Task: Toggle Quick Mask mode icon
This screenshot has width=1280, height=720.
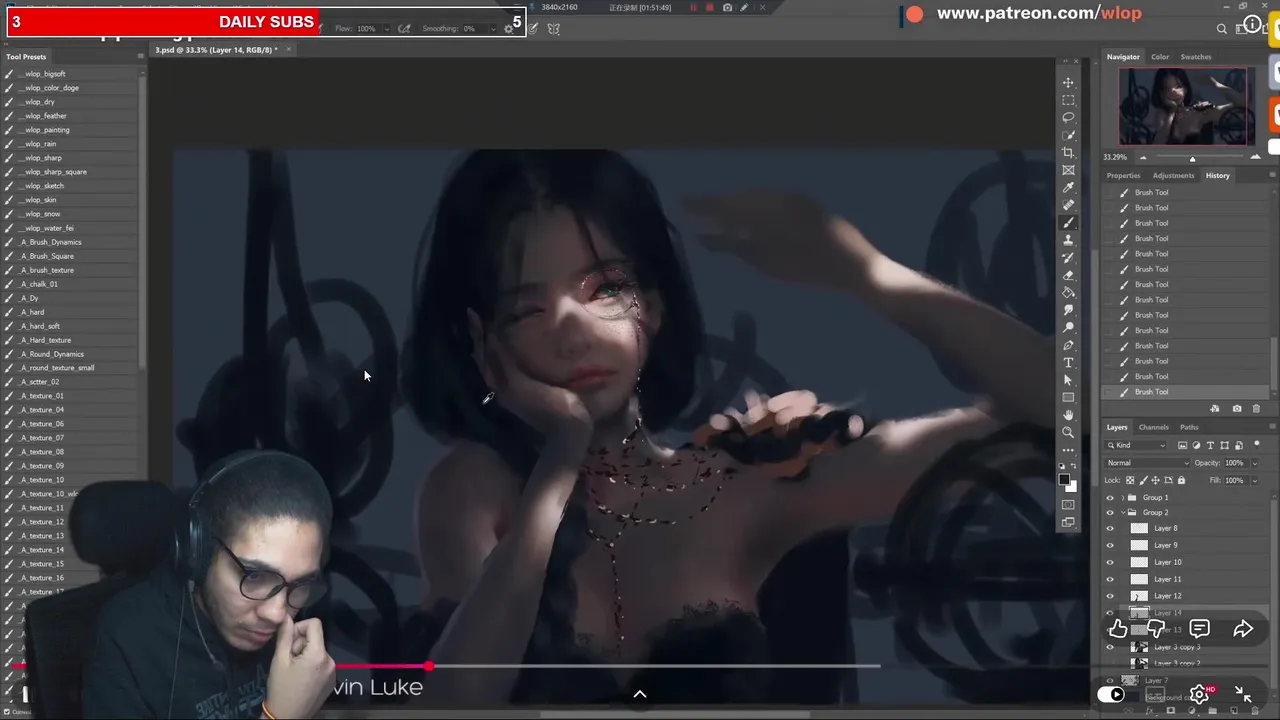Action: click(x=1068, y=505)
